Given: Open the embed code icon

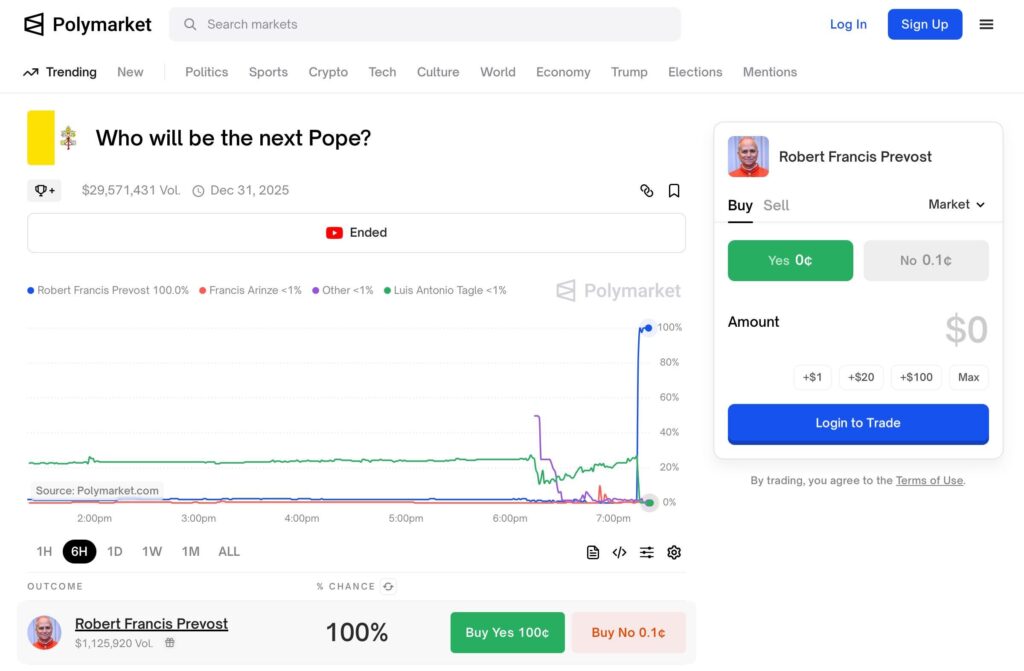Looking at the screenshot, I should [x=619, y=552].
